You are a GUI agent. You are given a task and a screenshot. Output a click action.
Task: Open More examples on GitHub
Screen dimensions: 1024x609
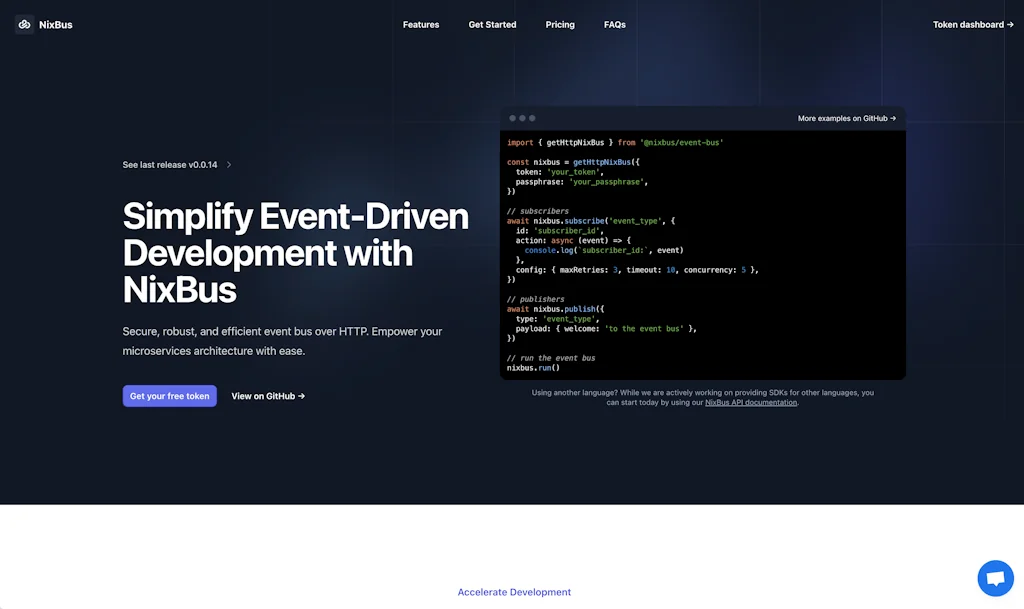click(x=845, y=117)
